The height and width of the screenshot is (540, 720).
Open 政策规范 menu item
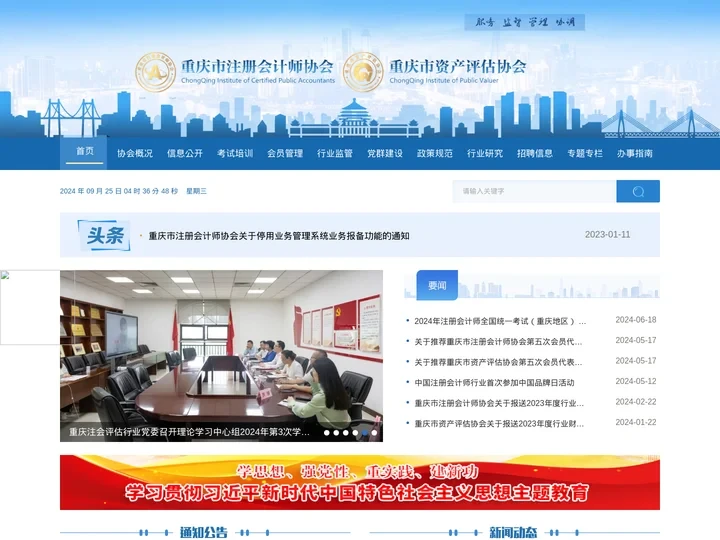(435, 153)
